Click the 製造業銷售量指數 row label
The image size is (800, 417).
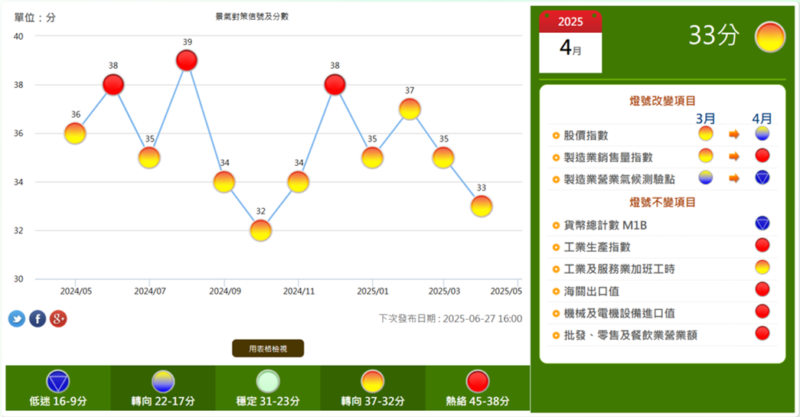[608, 157]
